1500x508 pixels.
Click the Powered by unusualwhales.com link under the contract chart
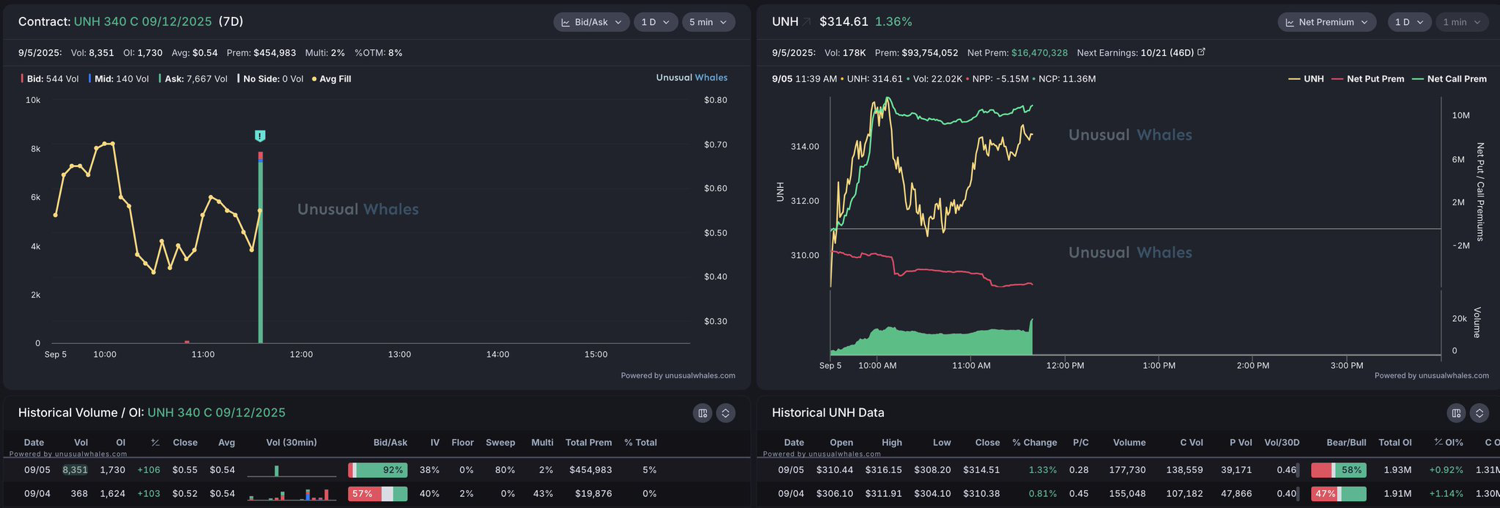coord(678,376)
